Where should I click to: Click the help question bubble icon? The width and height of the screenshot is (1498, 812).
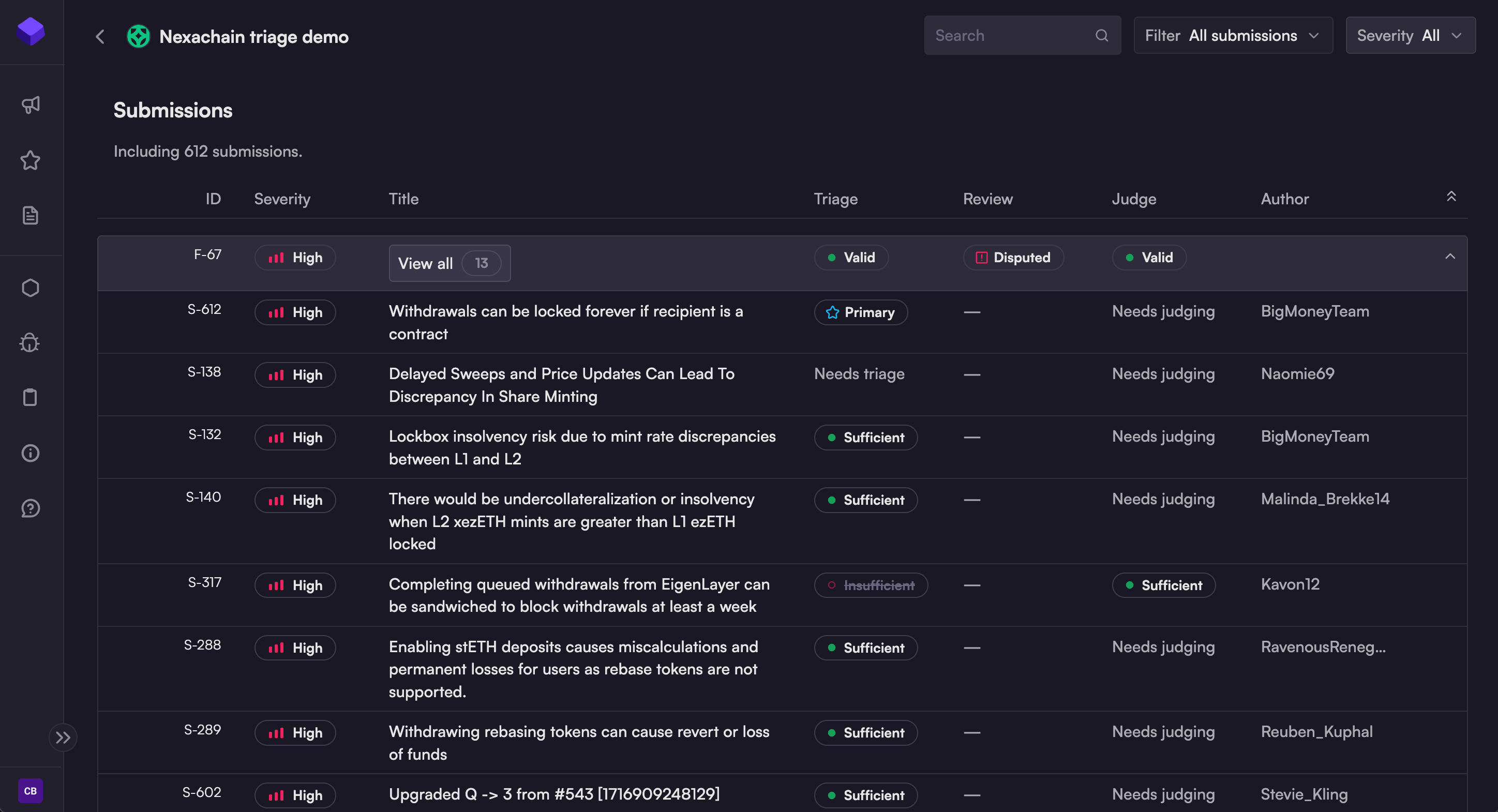pos(30,508)
